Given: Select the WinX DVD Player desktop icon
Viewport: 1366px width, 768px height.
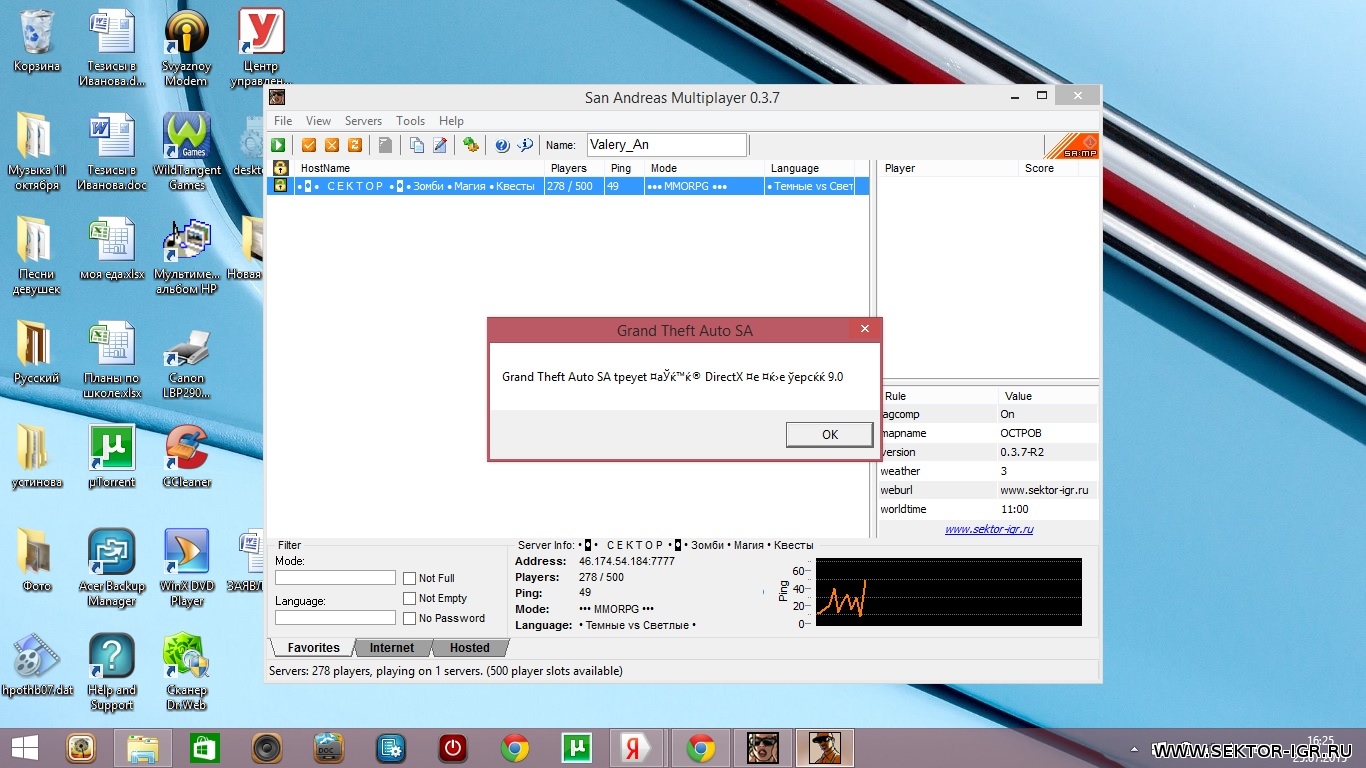Looking at the screenshot, I should click(x=186, y=568).
